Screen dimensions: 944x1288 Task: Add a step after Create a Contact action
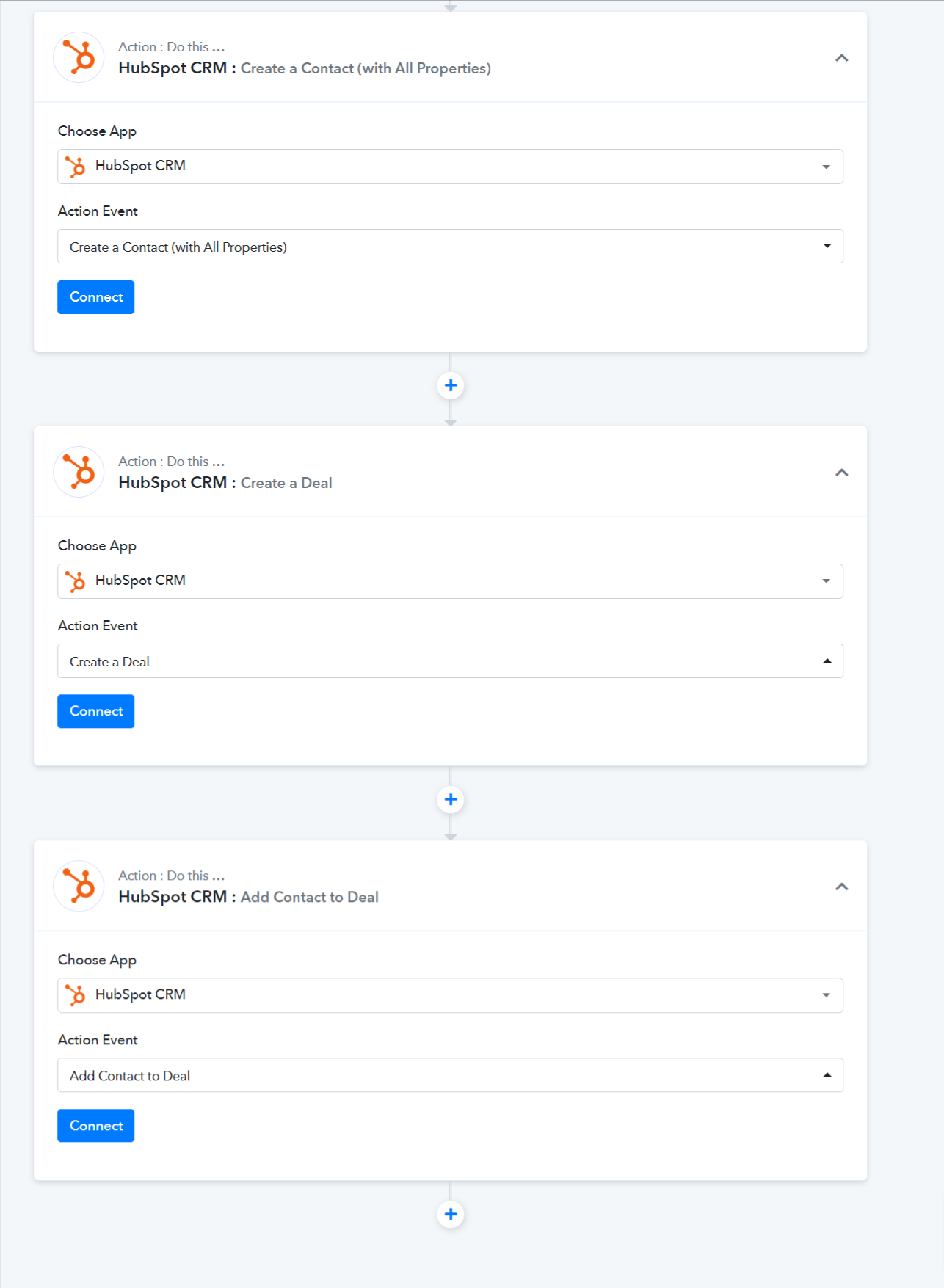(451, 385)
